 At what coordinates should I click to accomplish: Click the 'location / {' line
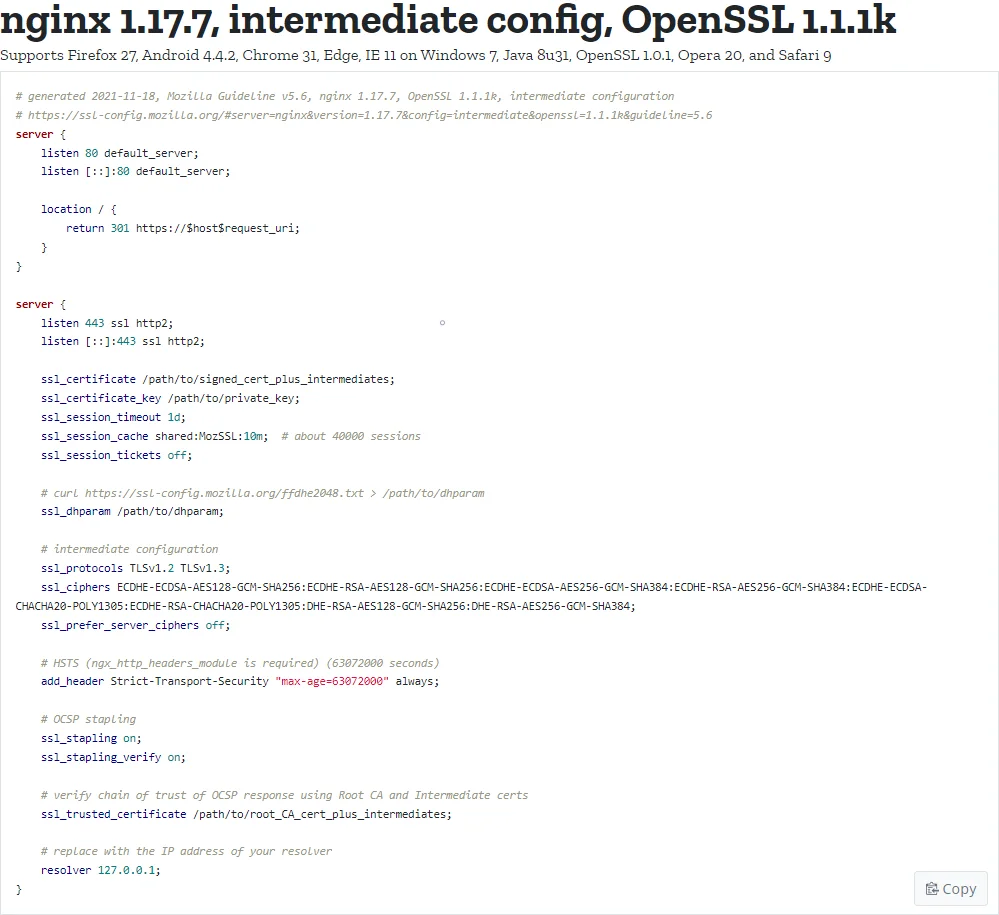click(x=79, y=209)
